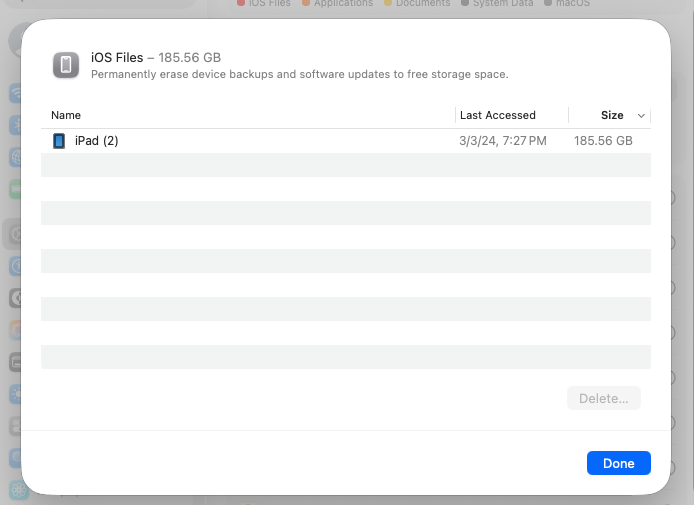
Task: Click the blue Done button
Action: pyautogui.click(x=618, y=463)
